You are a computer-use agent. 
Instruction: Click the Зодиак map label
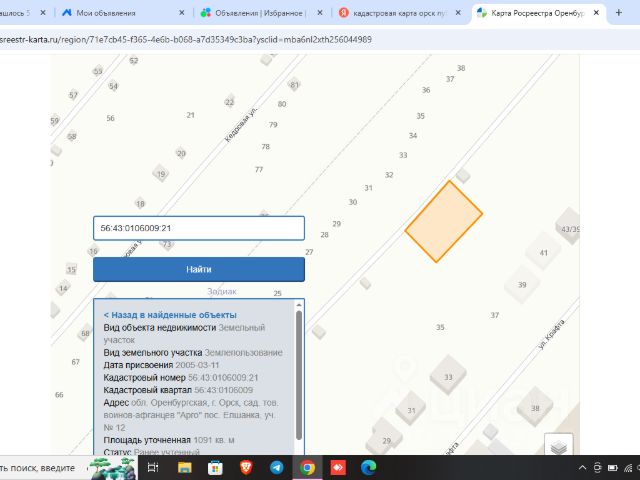click(x=222, y=291)
